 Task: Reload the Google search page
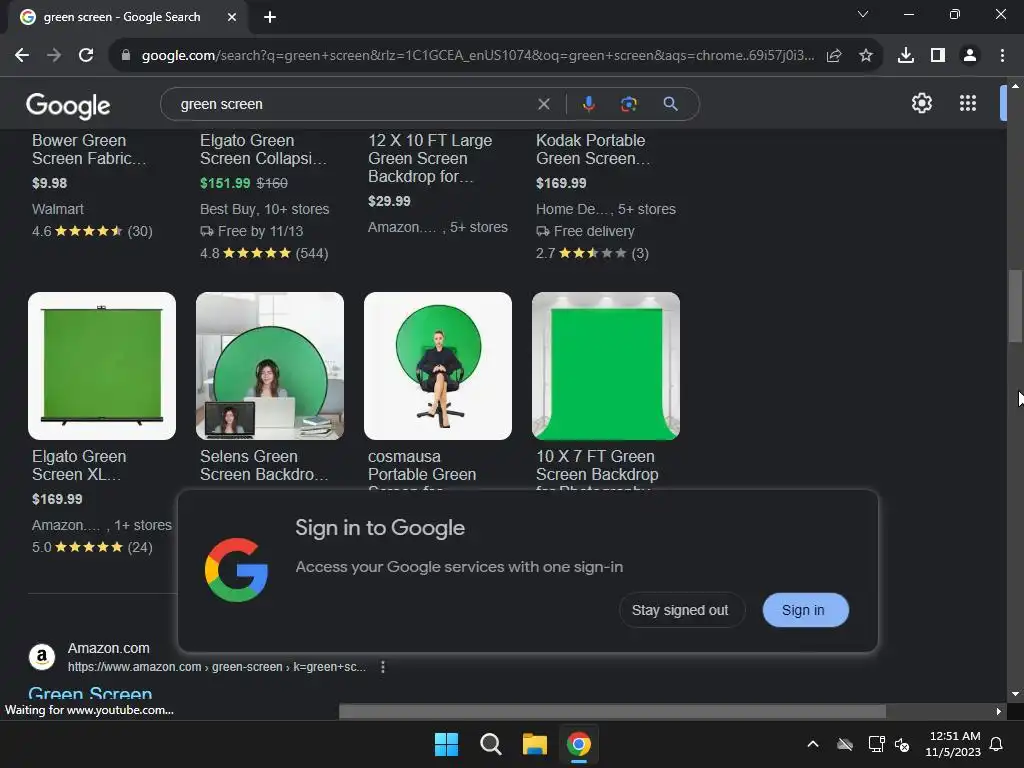86,56
